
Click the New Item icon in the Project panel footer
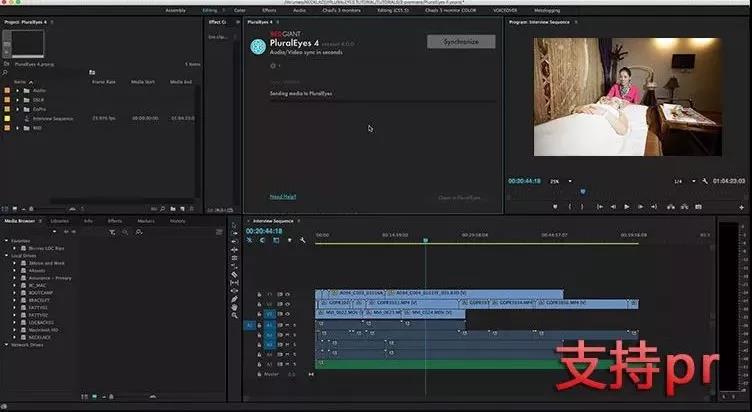[x=182, y=209]
